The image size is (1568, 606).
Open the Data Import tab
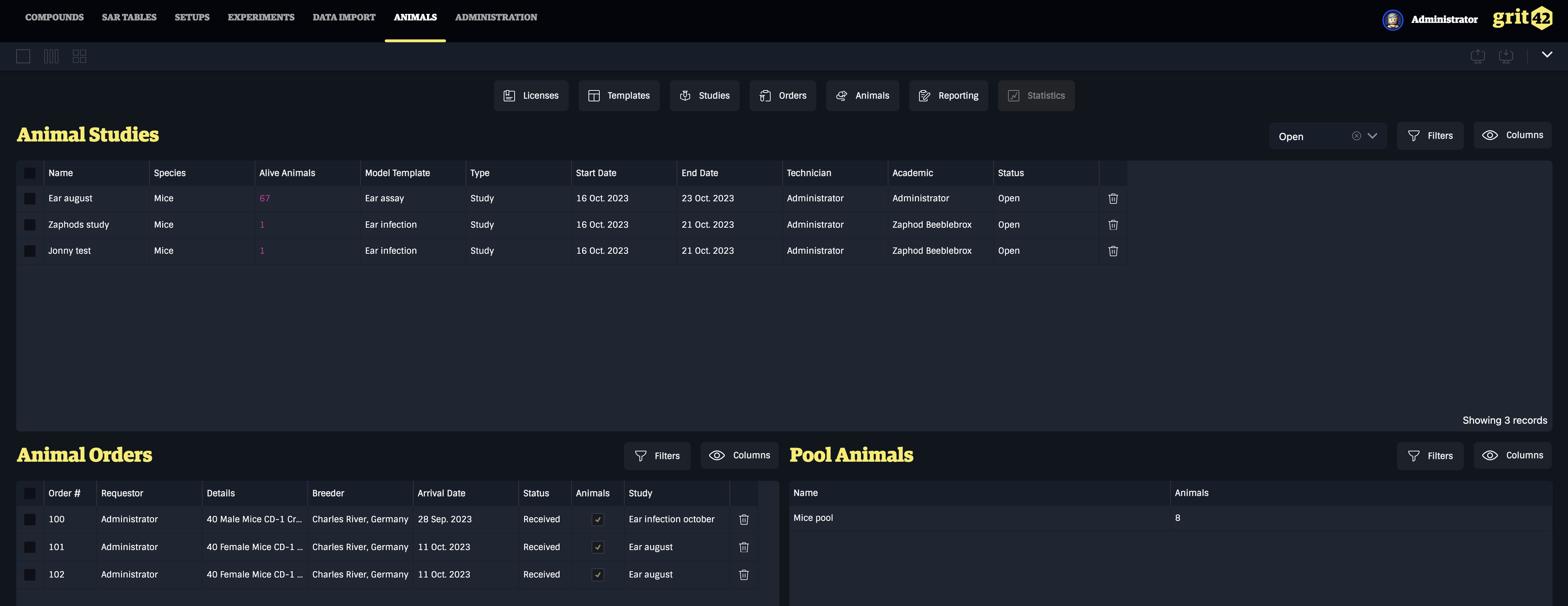pyautogui.click(x=343, y=17)
